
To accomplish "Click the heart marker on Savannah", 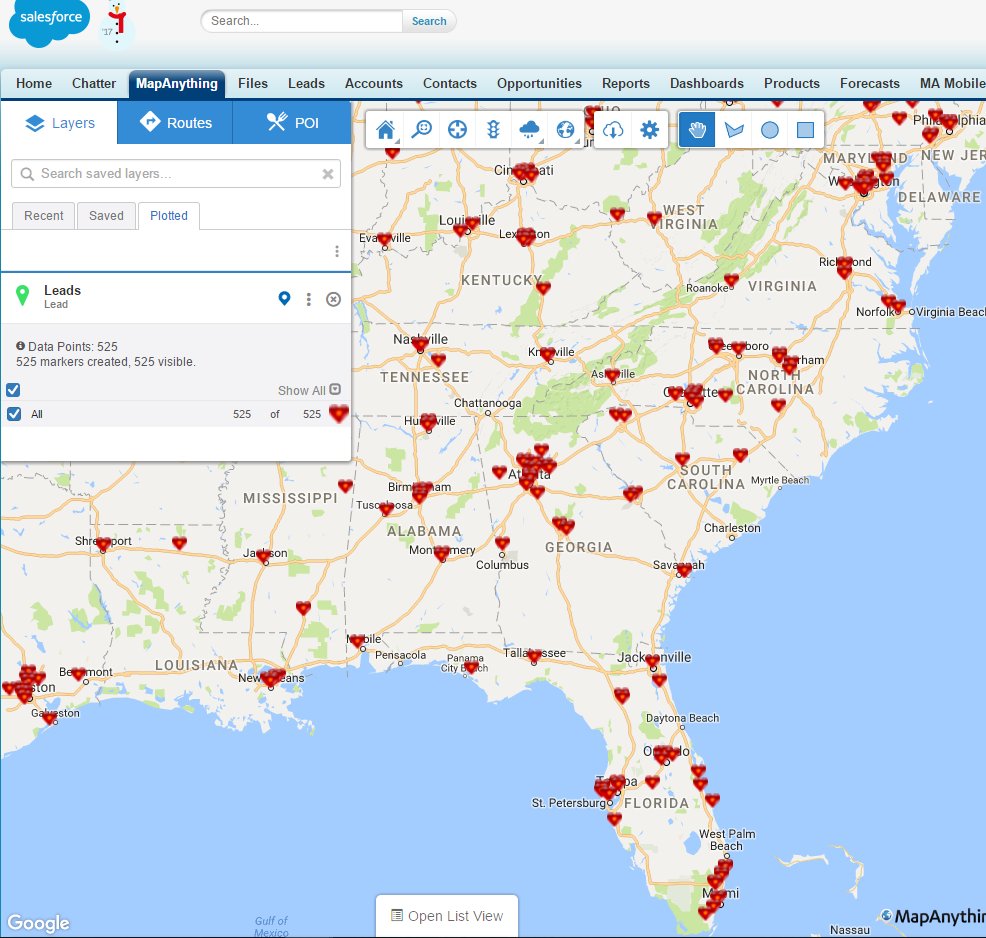I will click(x=684, y=570).
